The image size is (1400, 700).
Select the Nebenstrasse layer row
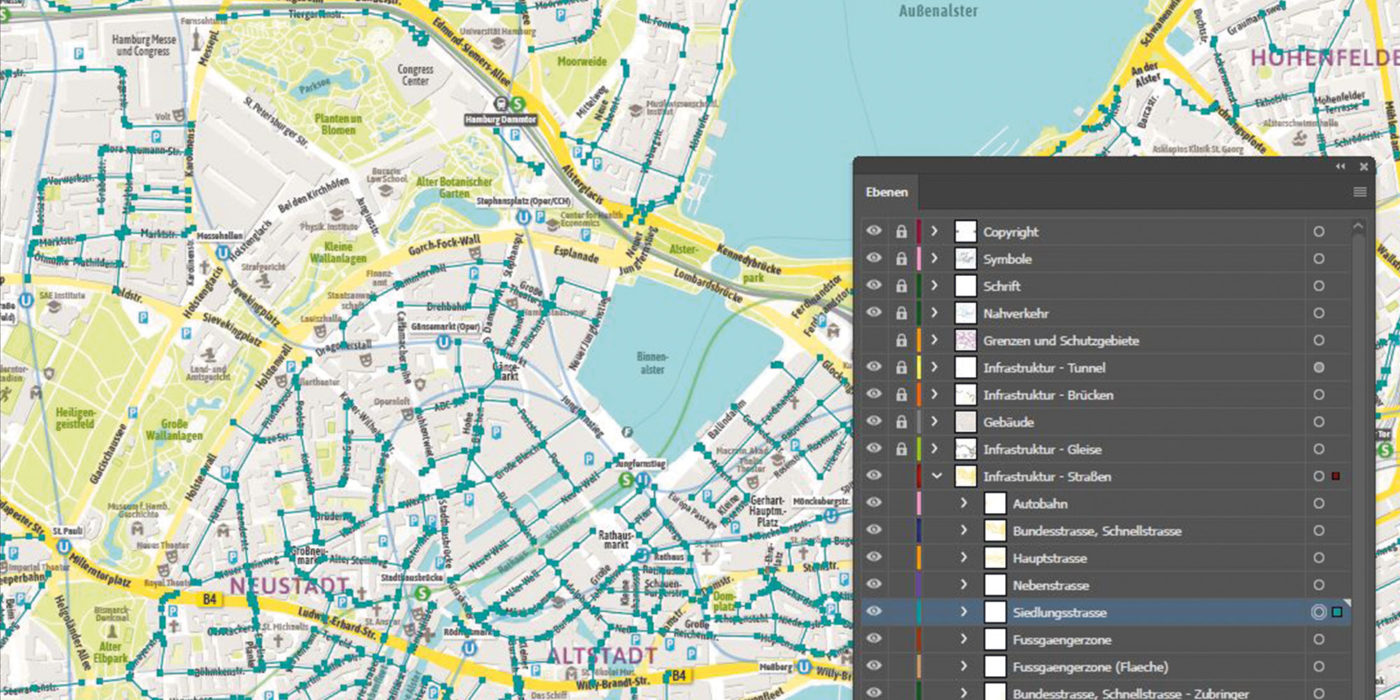click(1100, 584)
